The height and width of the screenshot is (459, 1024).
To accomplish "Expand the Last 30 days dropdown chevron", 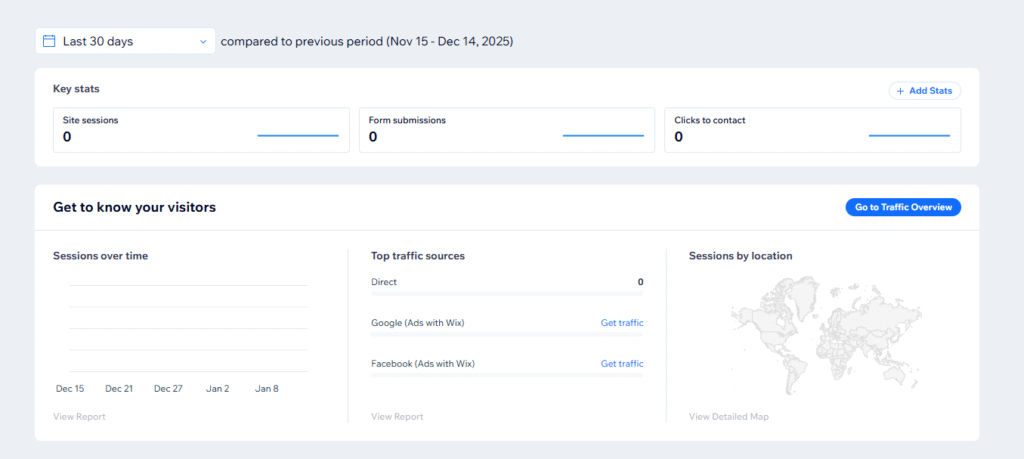I will click(203, 41).
